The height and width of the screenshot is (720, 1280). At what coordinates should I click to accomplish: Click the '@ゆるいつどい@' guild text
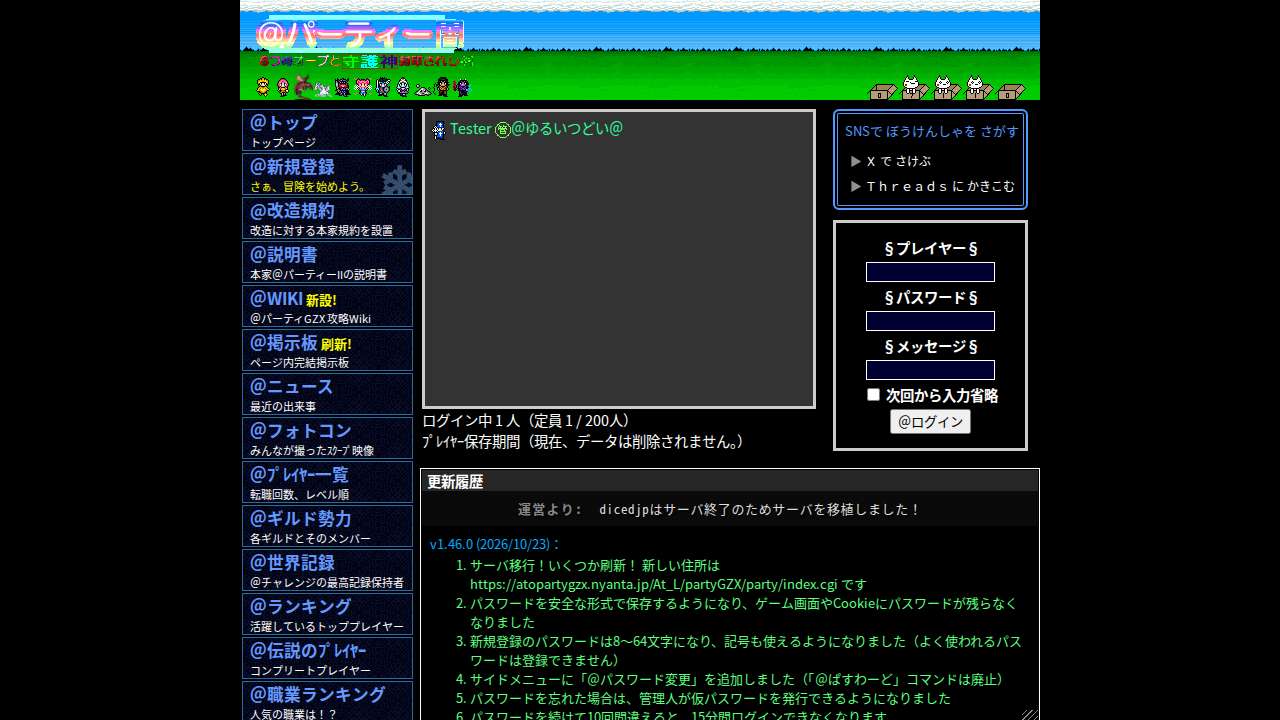click(x=567, y=129)
